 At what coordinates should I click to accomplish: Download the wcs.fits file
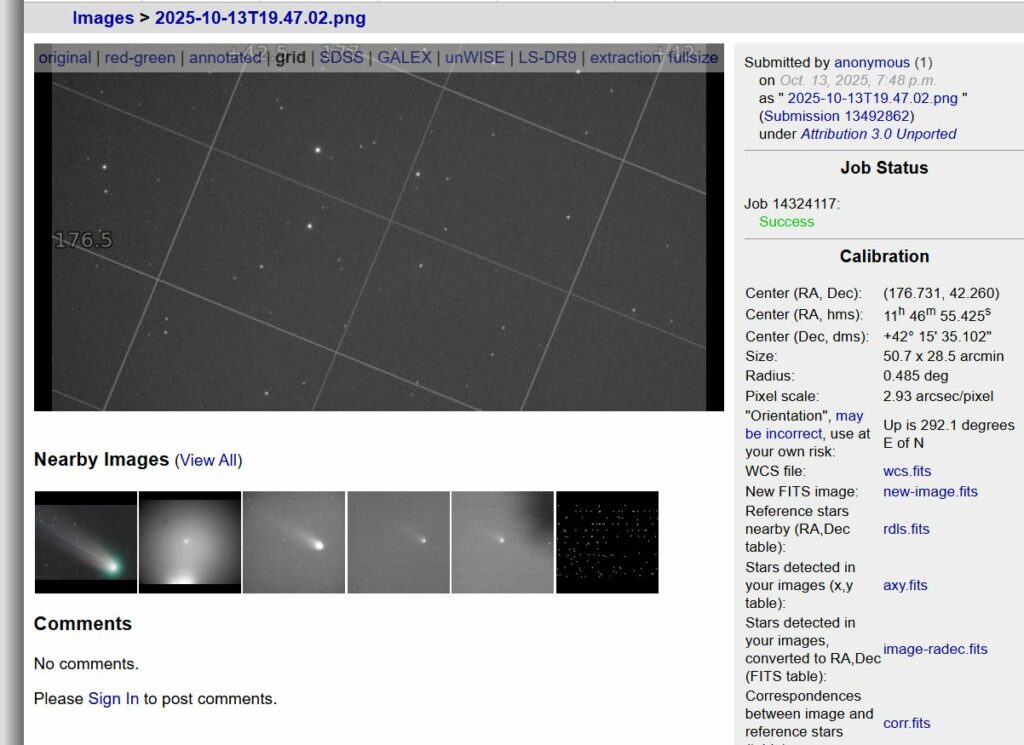[907, 471]
